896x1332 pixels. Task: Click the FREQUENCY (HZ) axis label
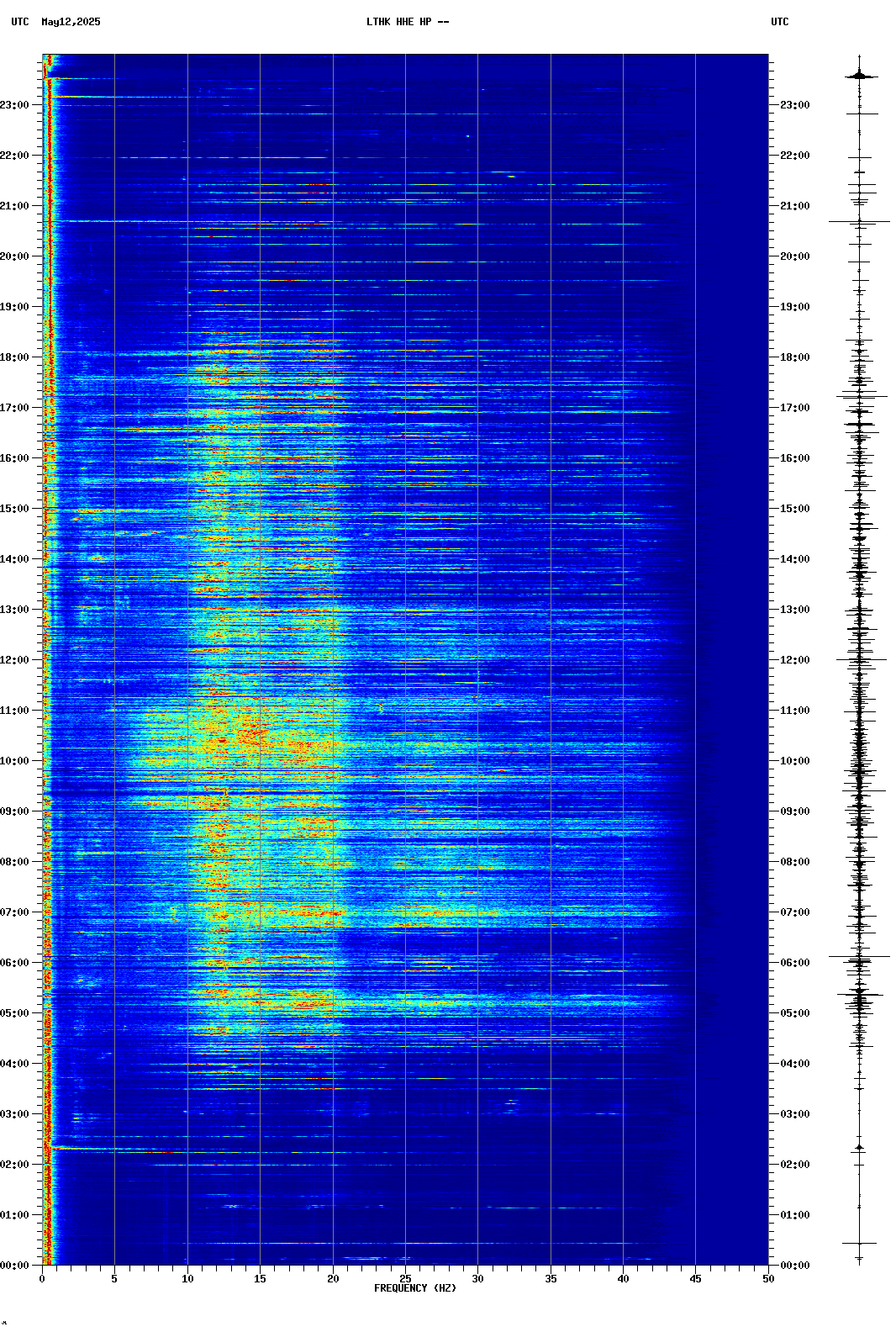coord(415,1288)
